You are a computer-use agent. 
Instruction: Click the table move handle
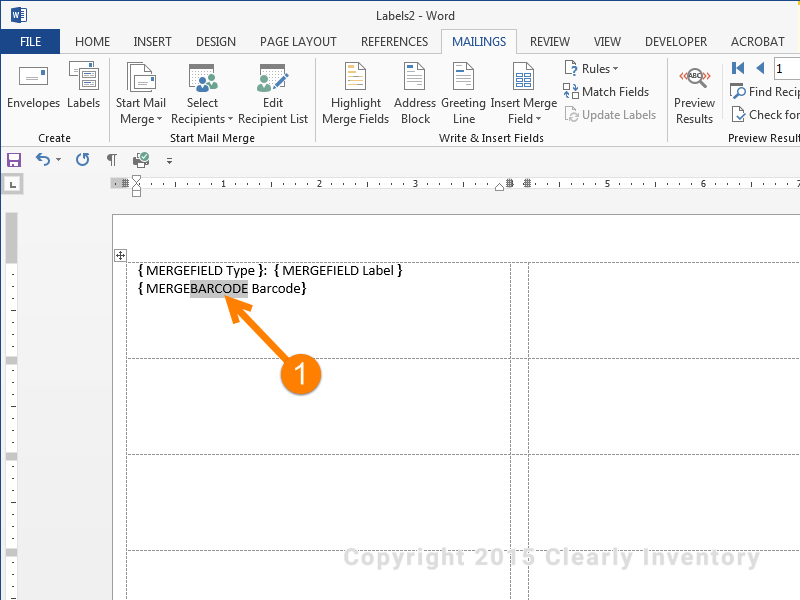click(x=120, y=255)
